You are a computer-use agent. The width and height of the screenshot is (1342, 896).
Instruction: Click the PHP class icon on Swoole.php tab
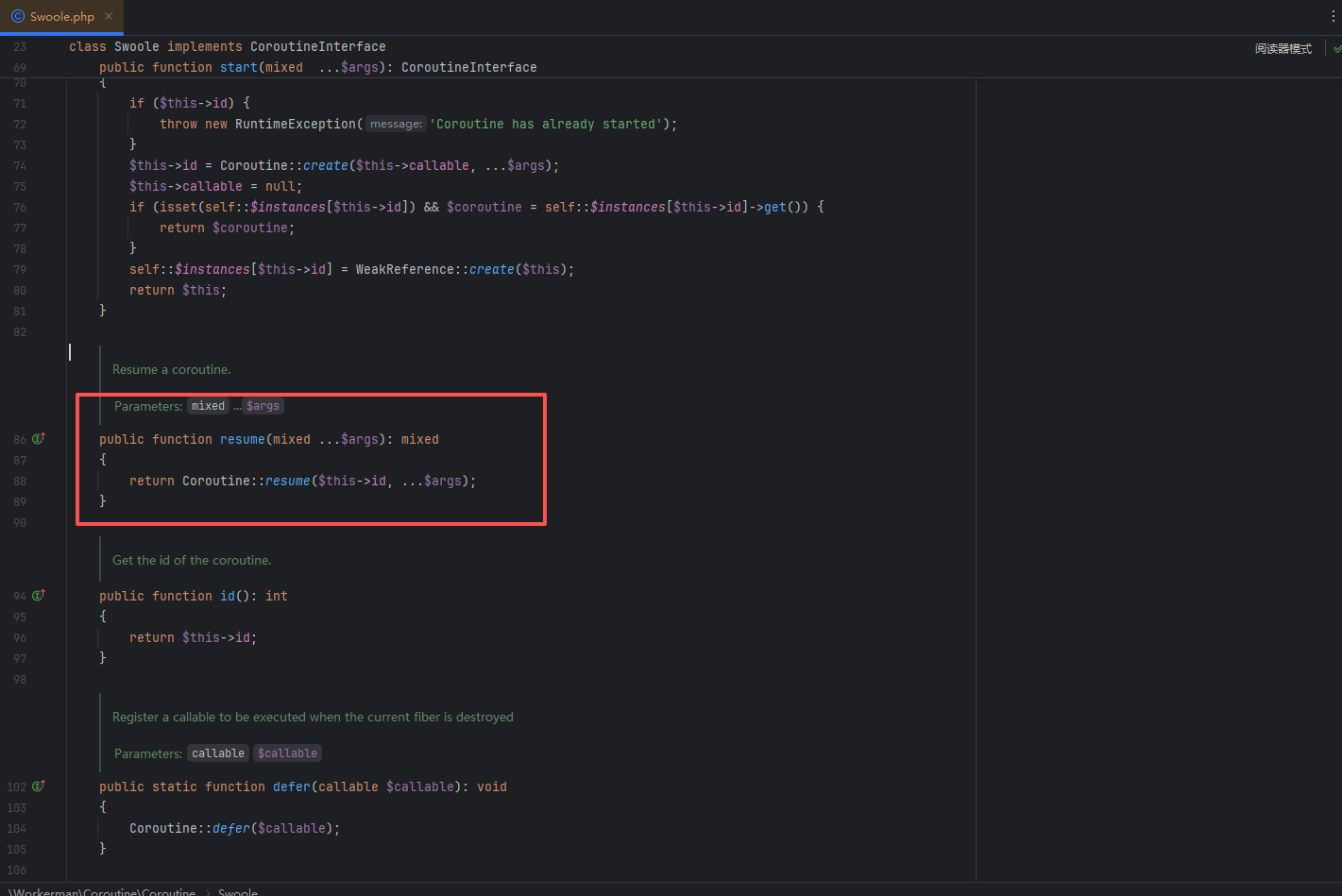18,16
